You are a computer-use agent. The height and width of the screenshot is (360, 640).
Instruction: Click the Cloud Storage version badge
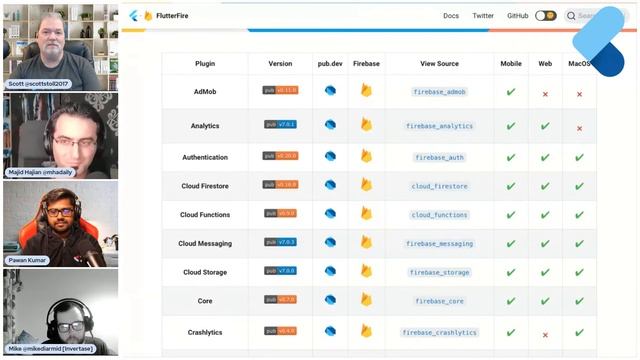(280, 271)
